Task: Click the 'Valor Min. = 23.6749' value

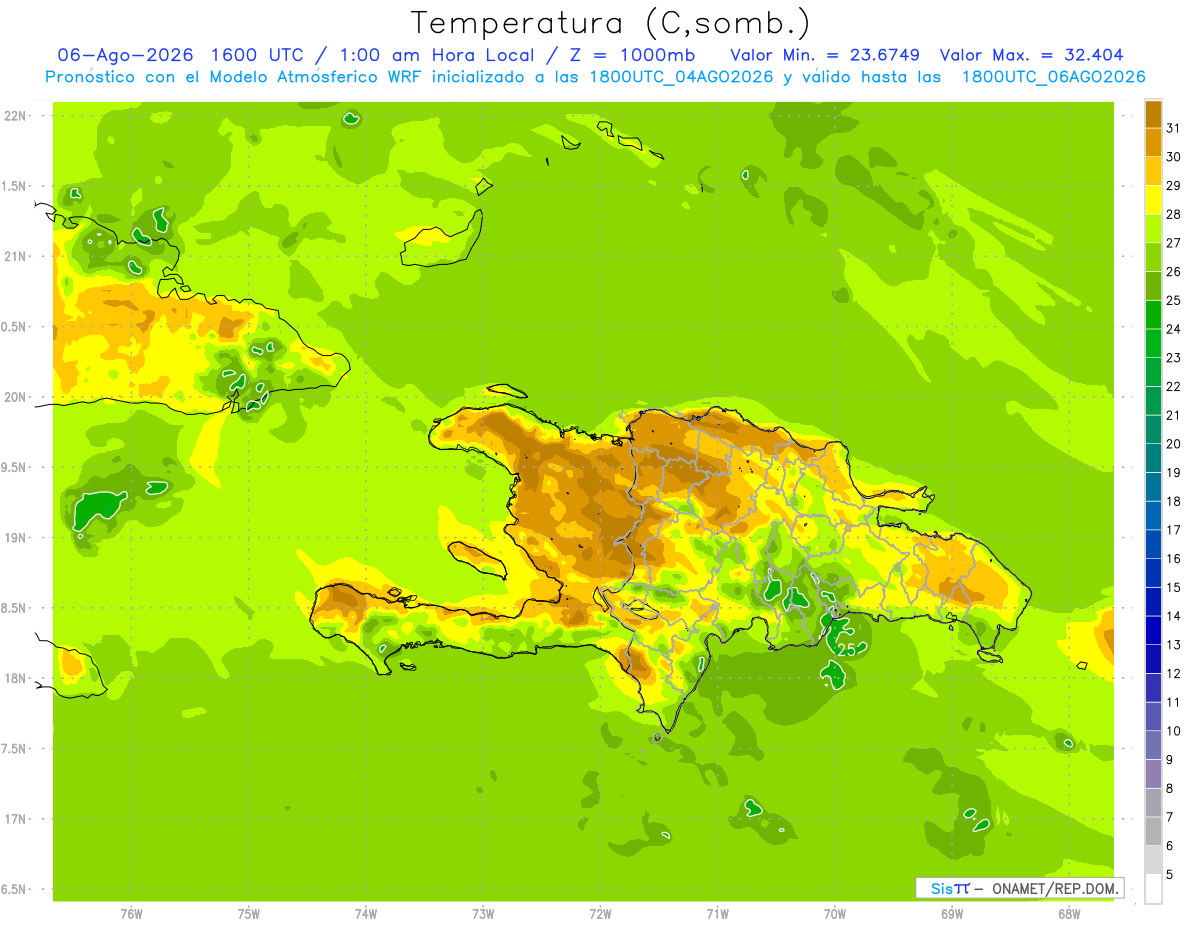Action: pos(825,55)
